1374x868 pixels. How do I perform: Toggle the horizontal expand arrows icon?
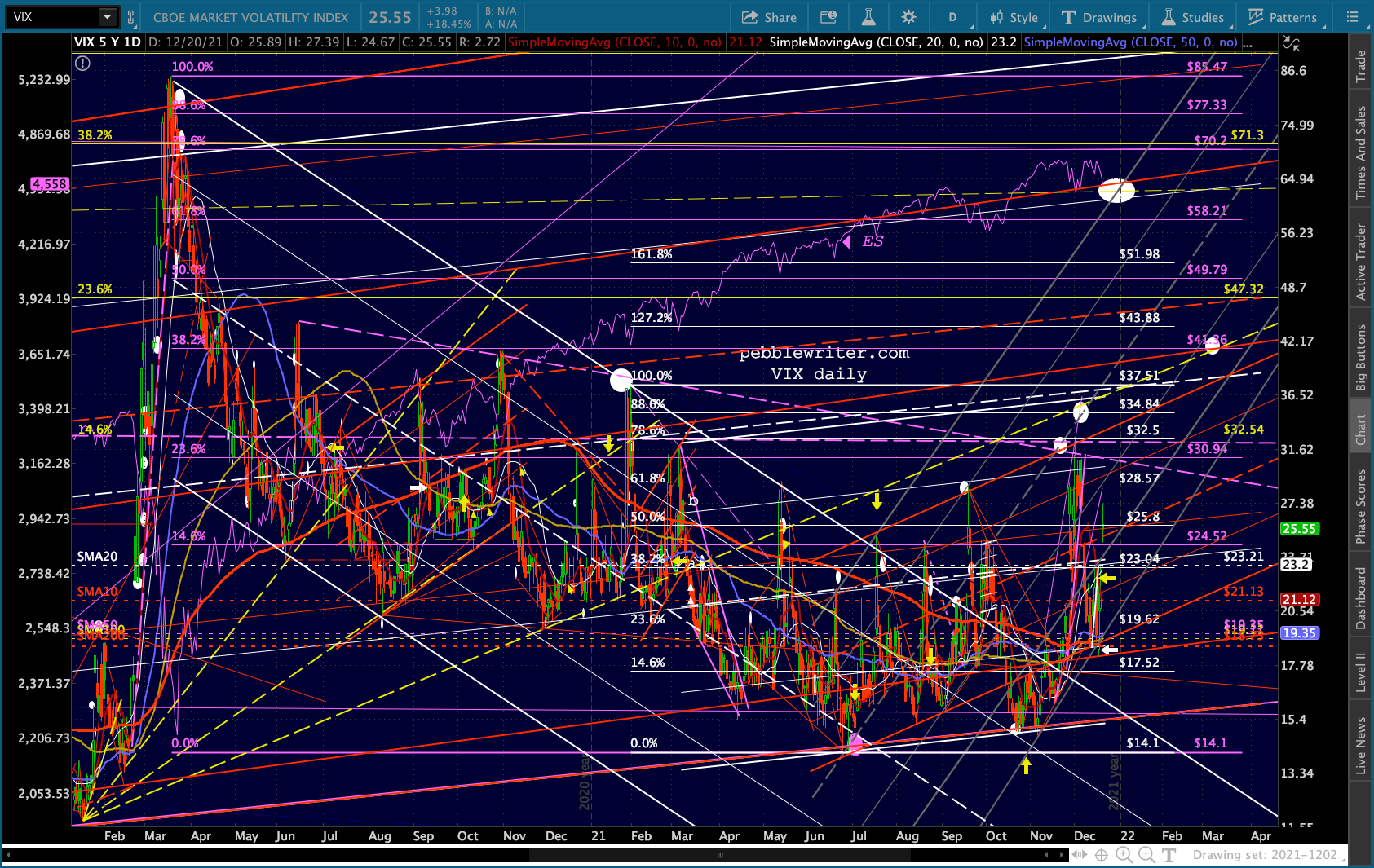tap(1079, 854)
